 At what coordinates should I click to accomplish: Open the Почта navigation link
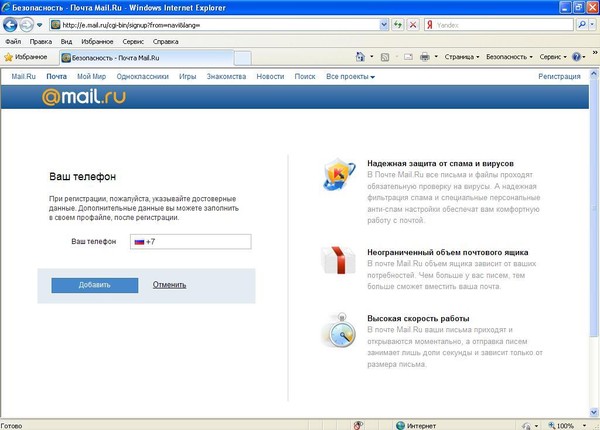57,77
